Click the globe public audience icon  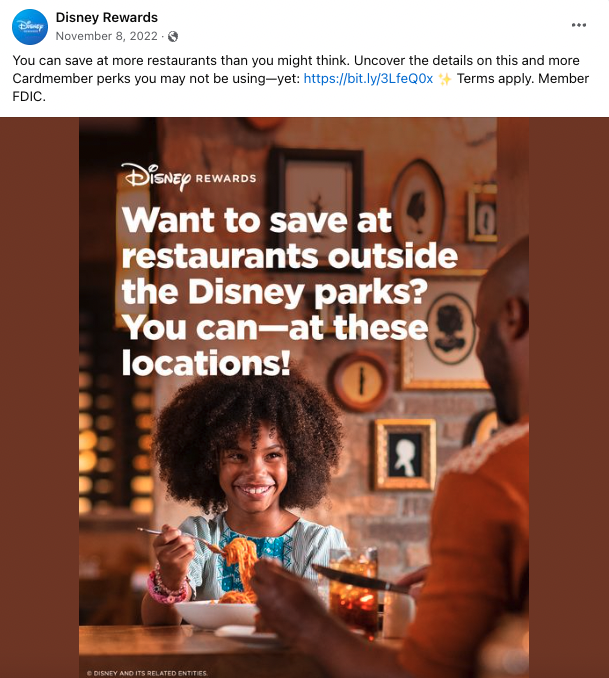click(x=173, y=36)
